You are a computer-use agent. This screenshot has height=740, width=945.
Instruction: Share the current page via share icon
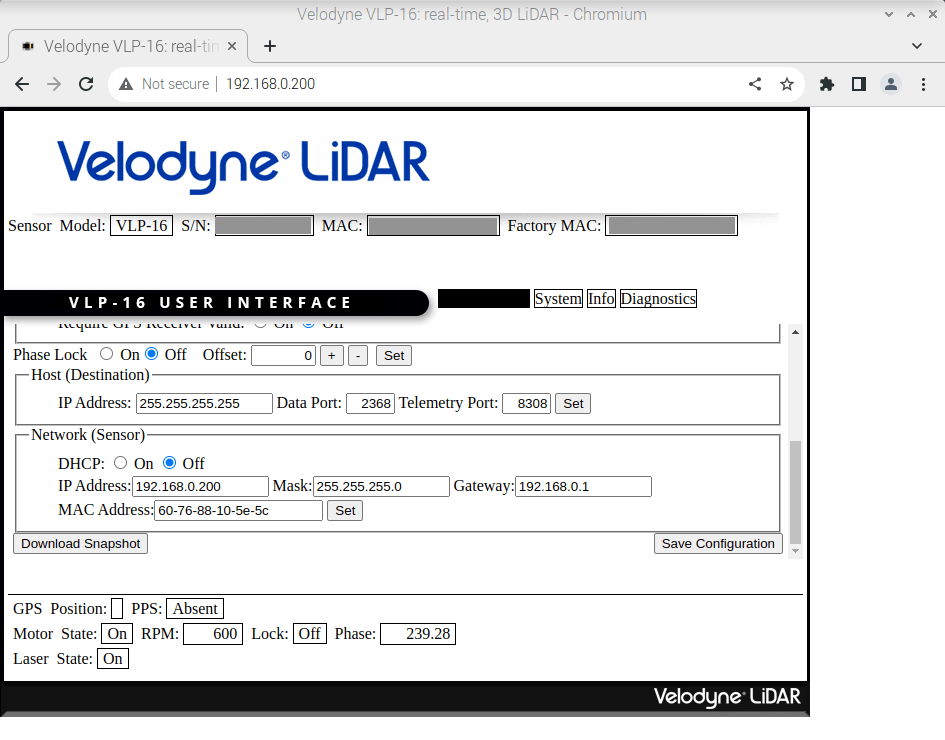[755, 84]
